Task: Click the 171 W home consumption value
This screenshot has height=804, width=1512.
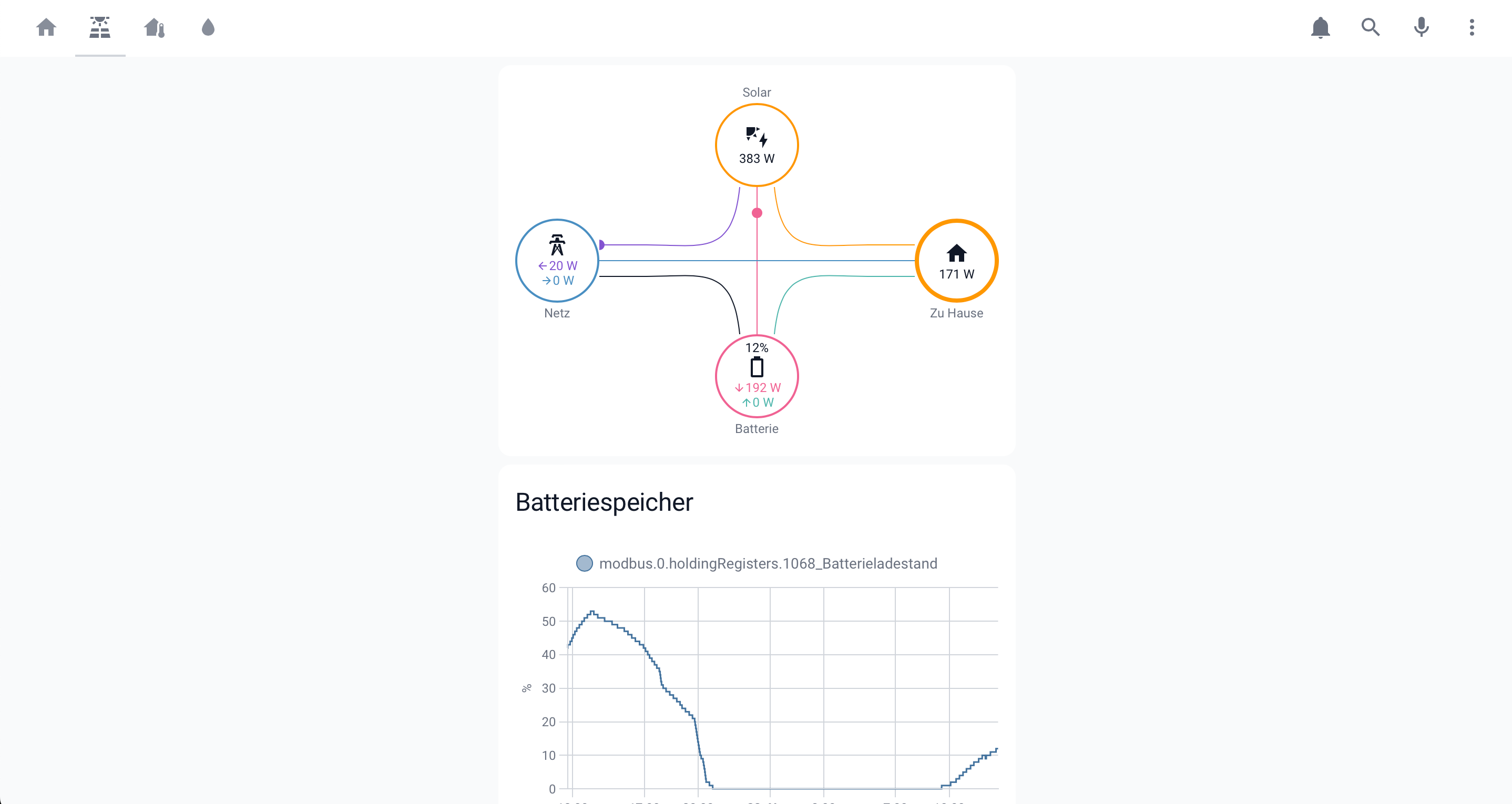Action: click(956, 274)
